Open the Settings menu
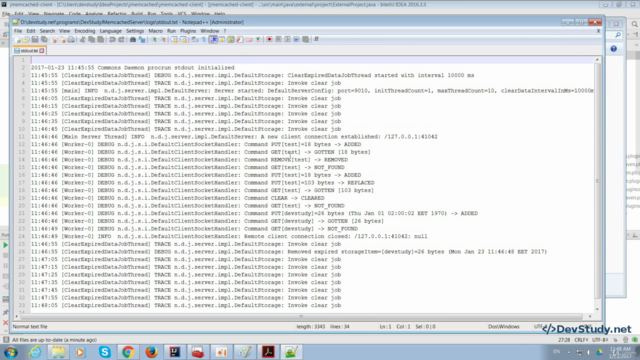The height and width of the screenshot is (360, 640). click(x=135, y=31)
